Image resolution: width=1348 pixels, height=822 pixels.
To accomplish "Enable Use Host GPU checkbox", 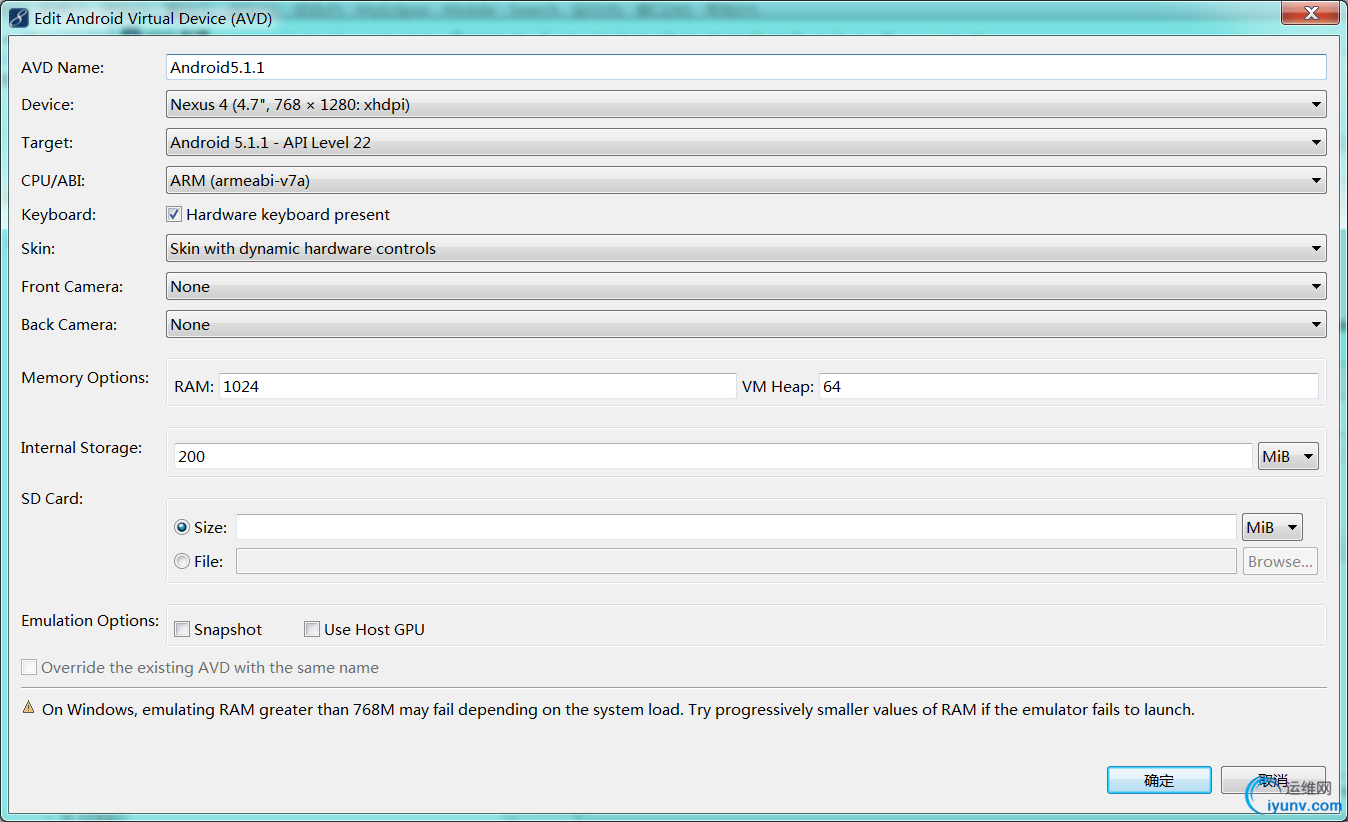I will point(312,629).
